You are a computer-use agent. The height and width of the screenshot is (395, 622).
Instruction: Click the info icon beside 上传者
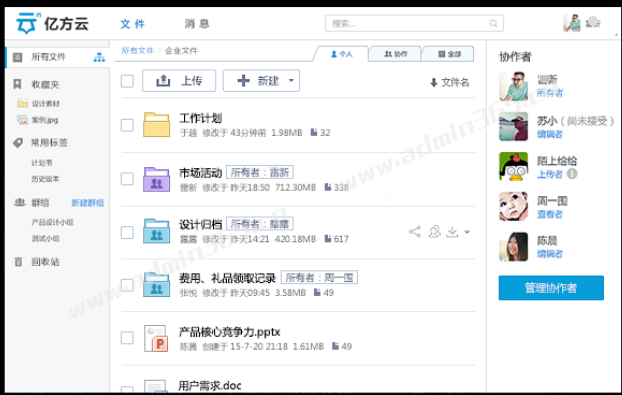pyautogui.click(x=572, y=174)
